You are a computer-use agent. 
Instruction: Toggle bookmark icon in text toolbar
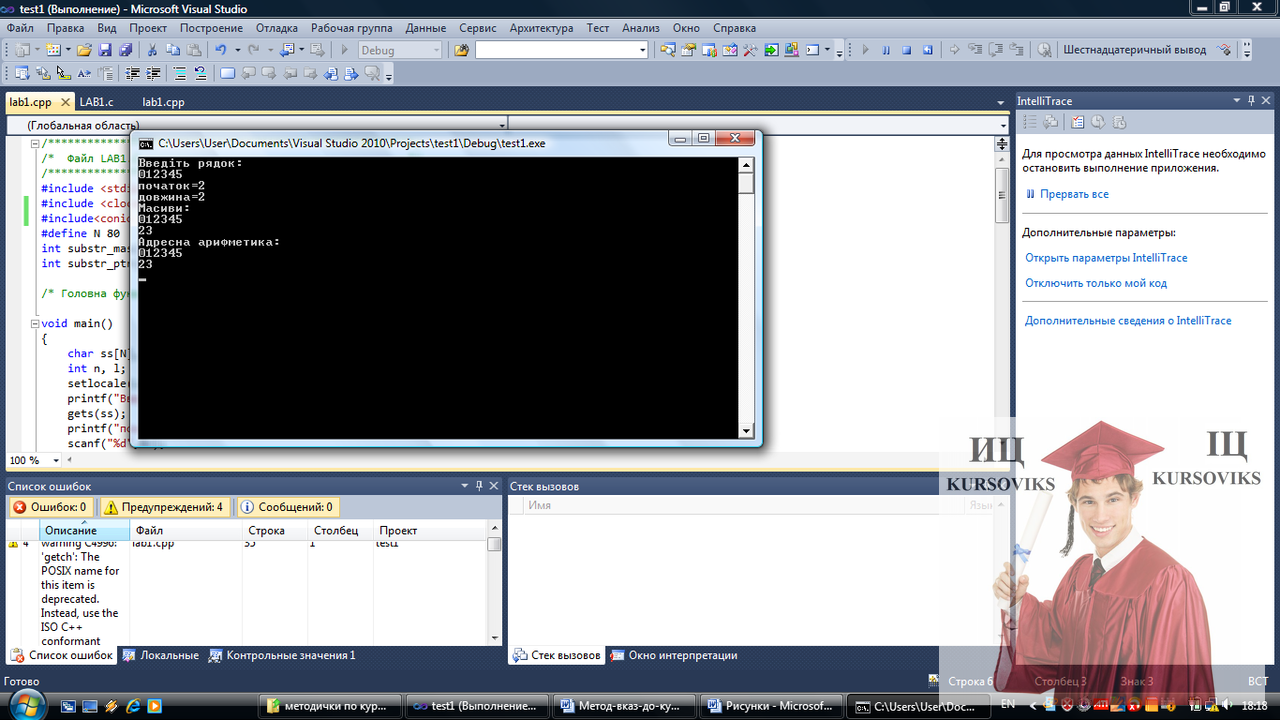click(x=227, y=73)
